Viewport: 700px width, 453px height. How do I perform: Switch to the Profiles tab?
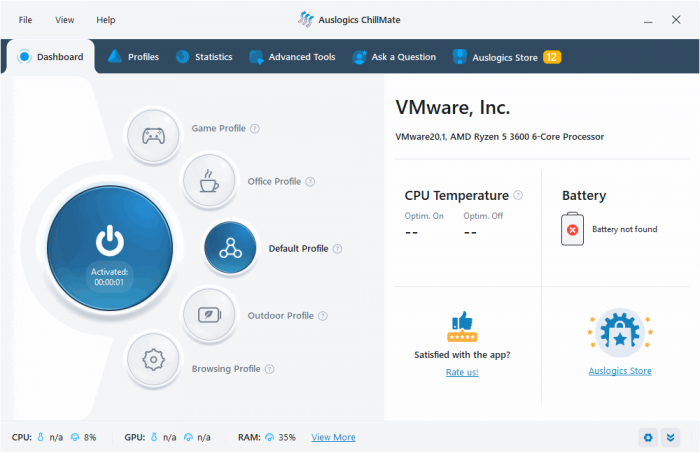[133, 57]
